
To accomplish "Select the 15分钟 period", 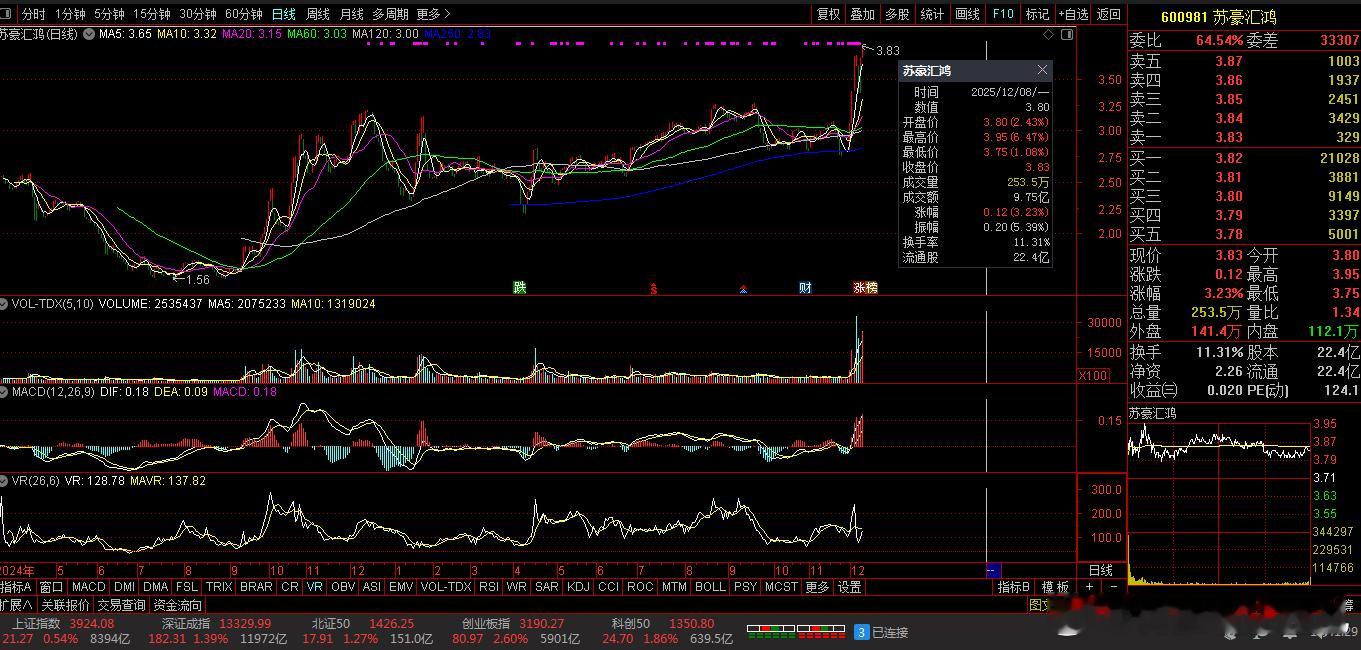I will click(152, 14).
